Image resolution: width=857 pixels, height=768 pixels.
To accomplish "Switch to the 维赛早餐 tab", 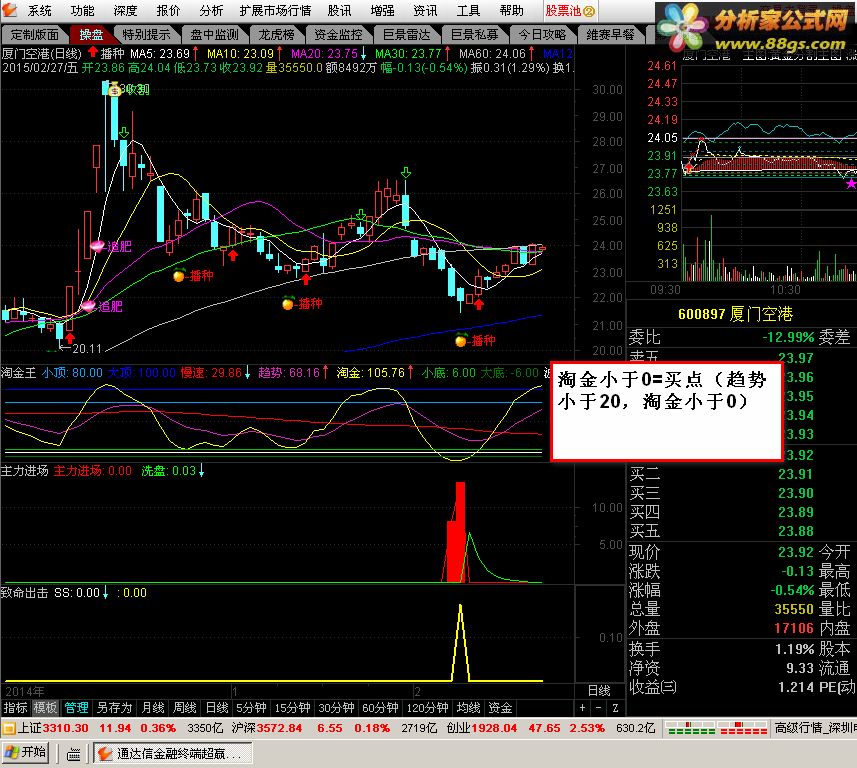I will [x=611, y=34].
